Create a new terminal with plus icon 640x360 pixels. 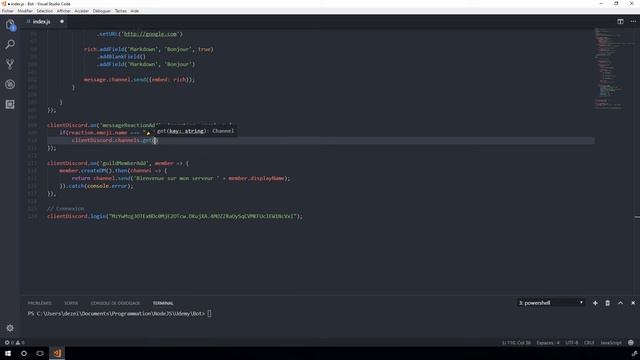pos(595,303)
